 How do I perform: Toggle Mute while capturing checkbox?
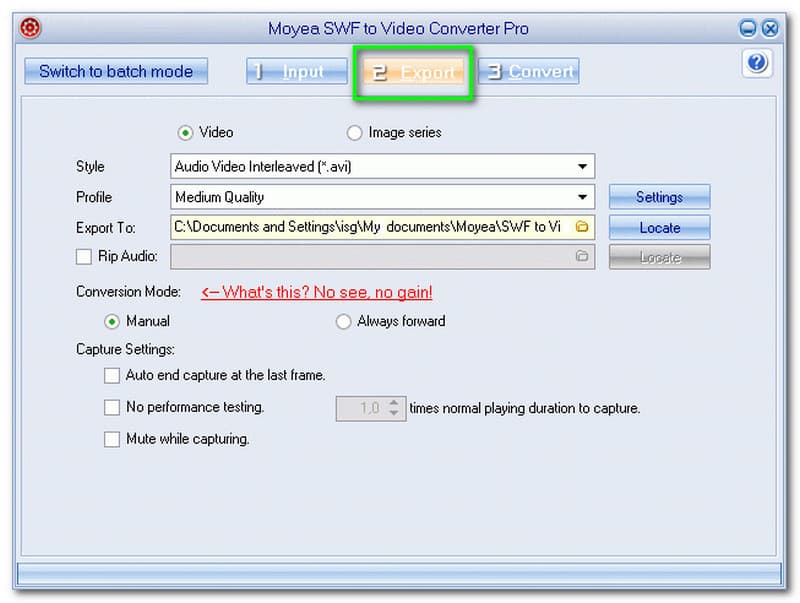point(112,439)
